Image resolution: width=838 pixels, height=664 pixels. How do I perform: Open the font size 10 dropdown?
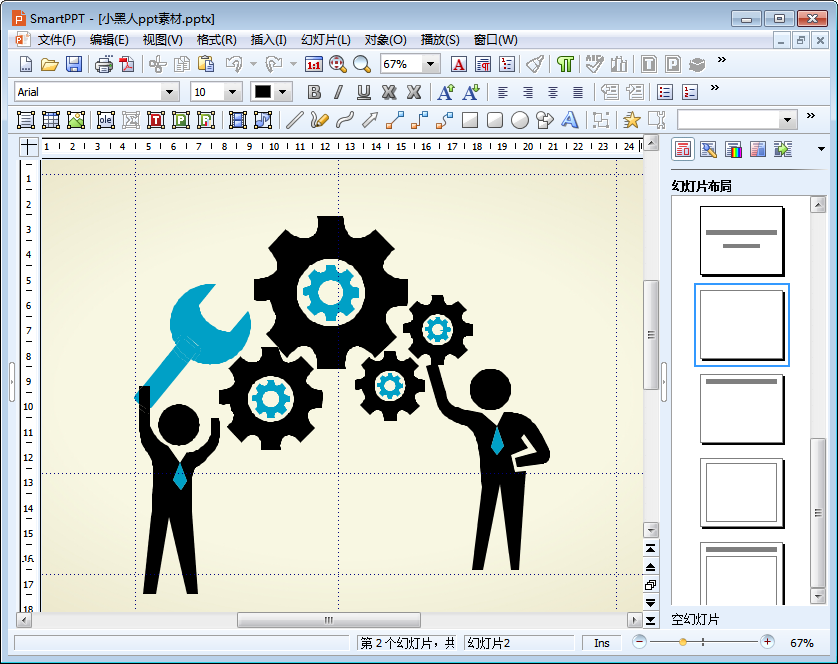tap(232, 92)
